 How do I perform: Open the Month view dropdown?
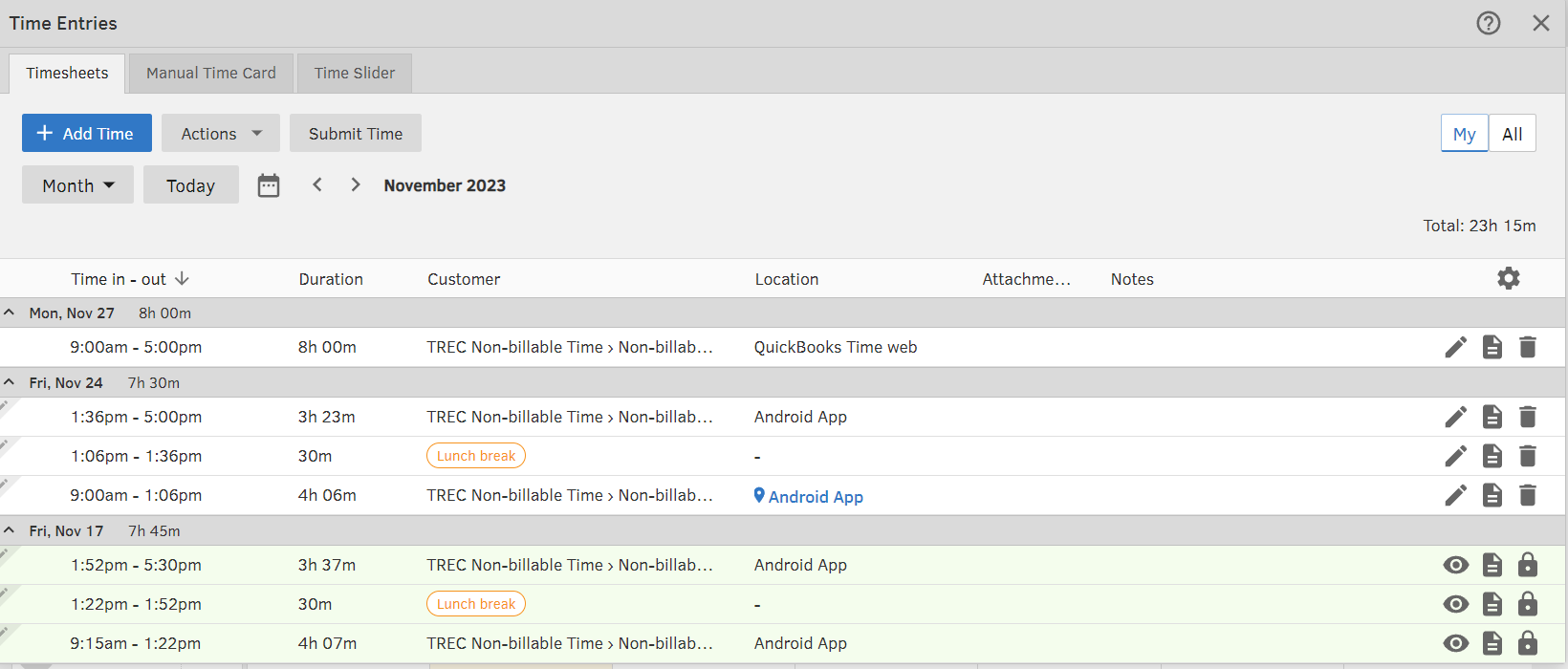(x=77, y=185)
